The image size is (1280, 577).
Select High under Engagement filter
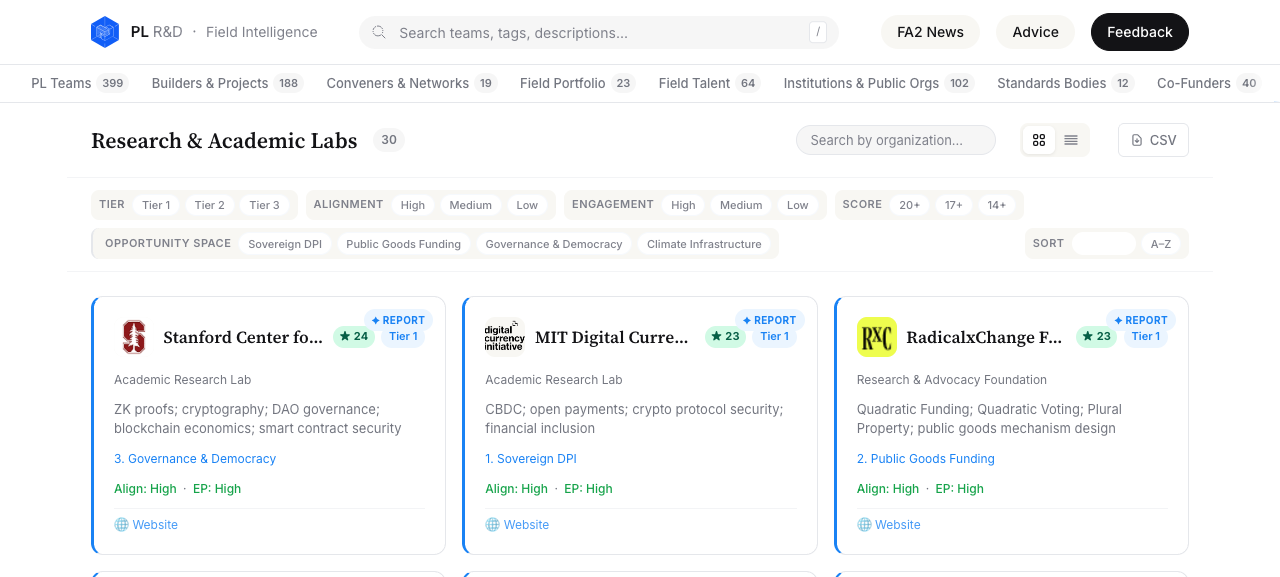pyautogui.click(x=683, y=205)
